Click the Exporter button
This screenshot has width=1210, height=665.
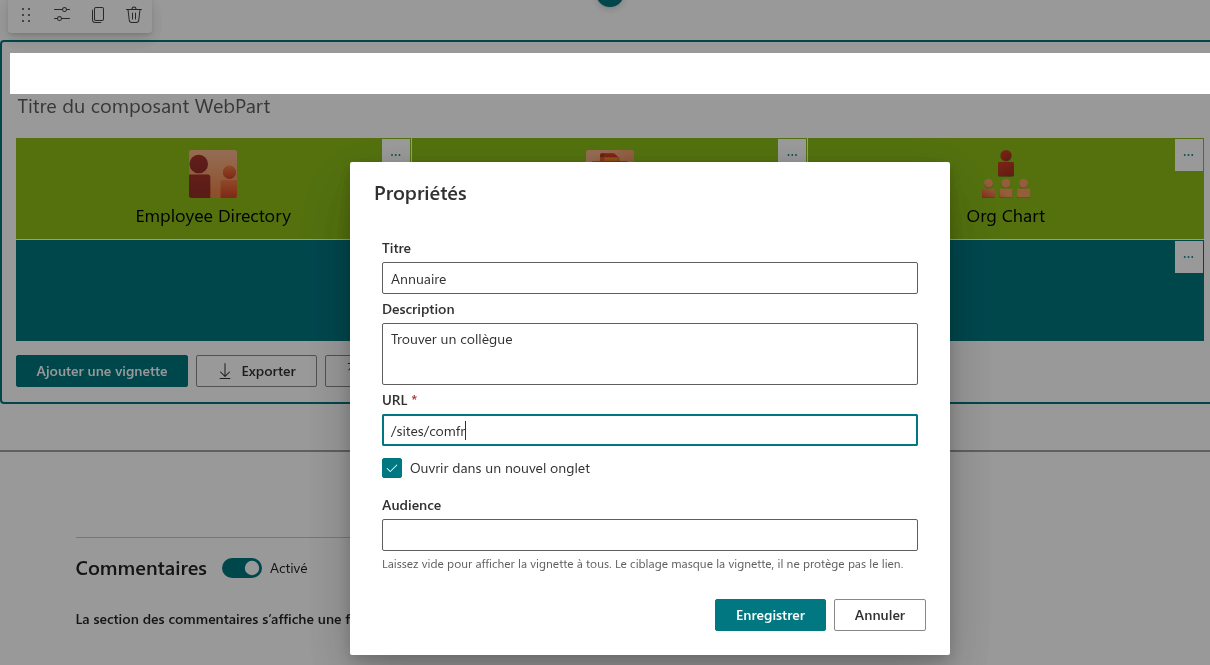click(x=256, y=371)
